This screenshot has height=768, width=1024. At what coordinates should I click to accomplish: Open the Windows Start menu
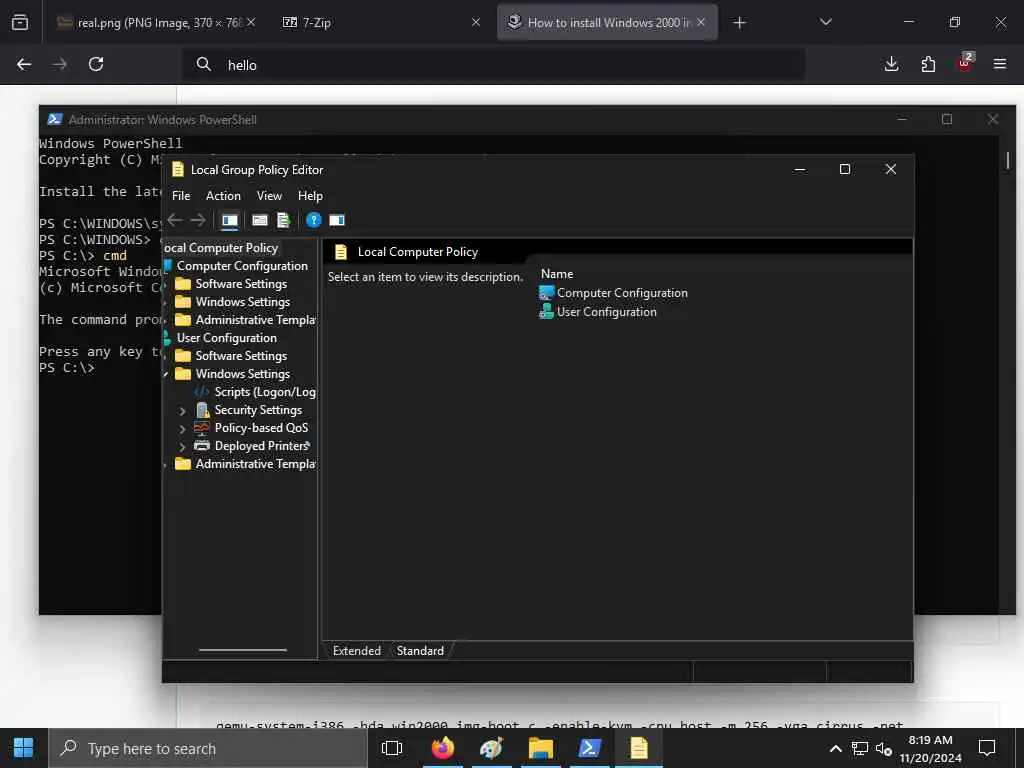24,748
